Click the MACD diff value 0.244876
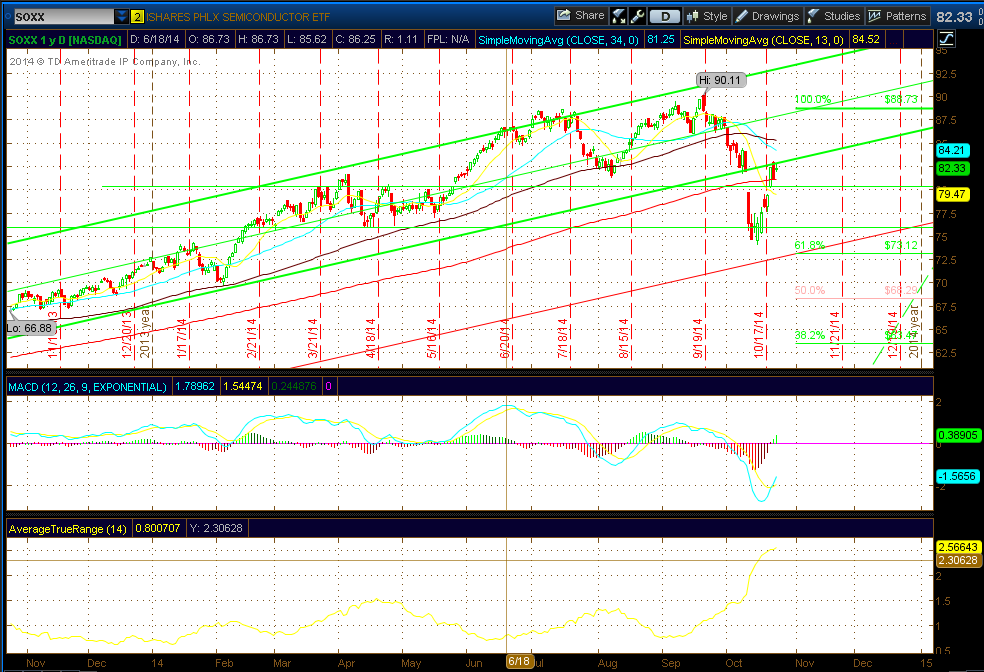This screenshot has height=672, width=984. (x=293, y=387)
